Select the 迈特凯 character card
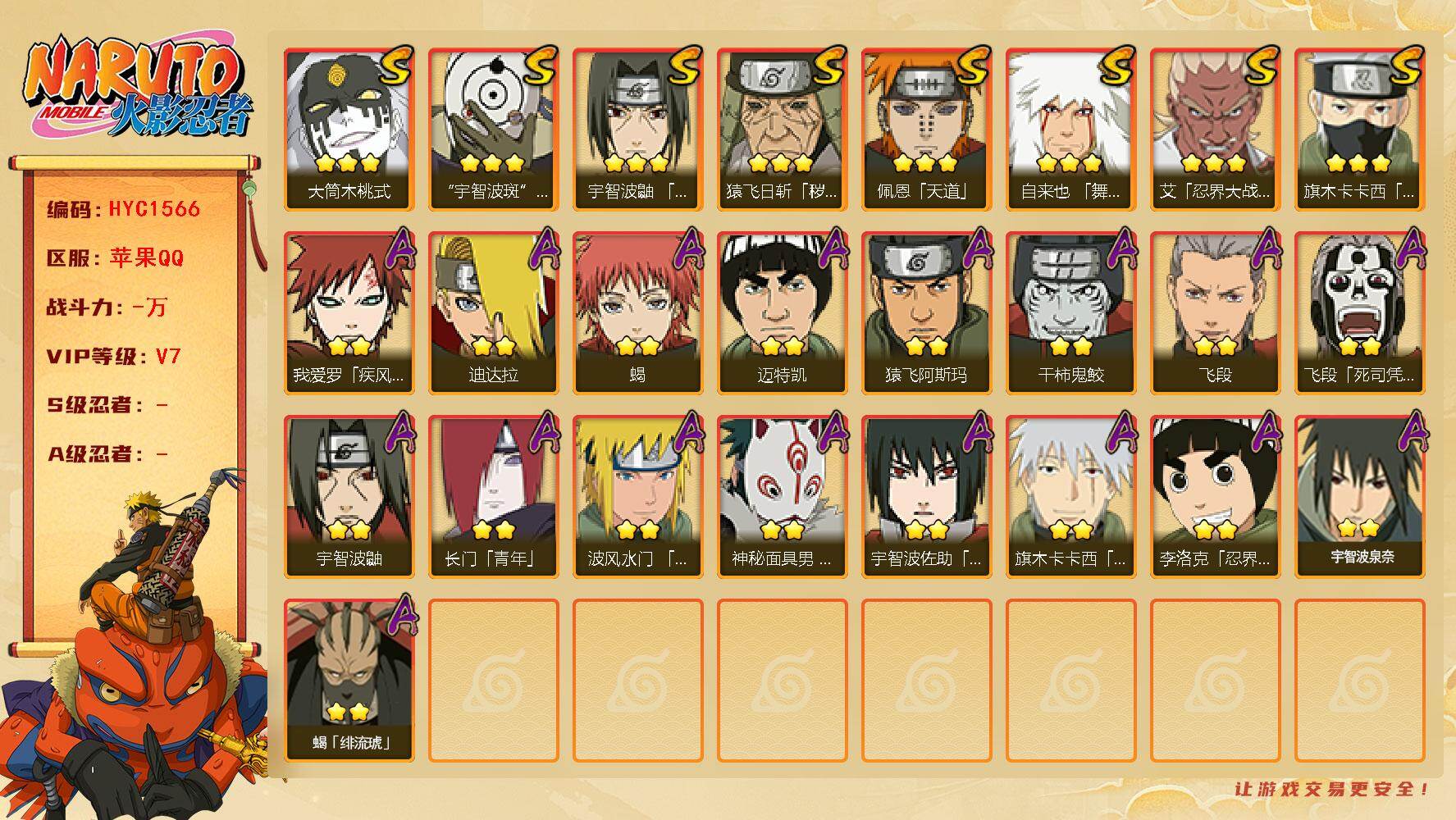 [x=783, y=313]
